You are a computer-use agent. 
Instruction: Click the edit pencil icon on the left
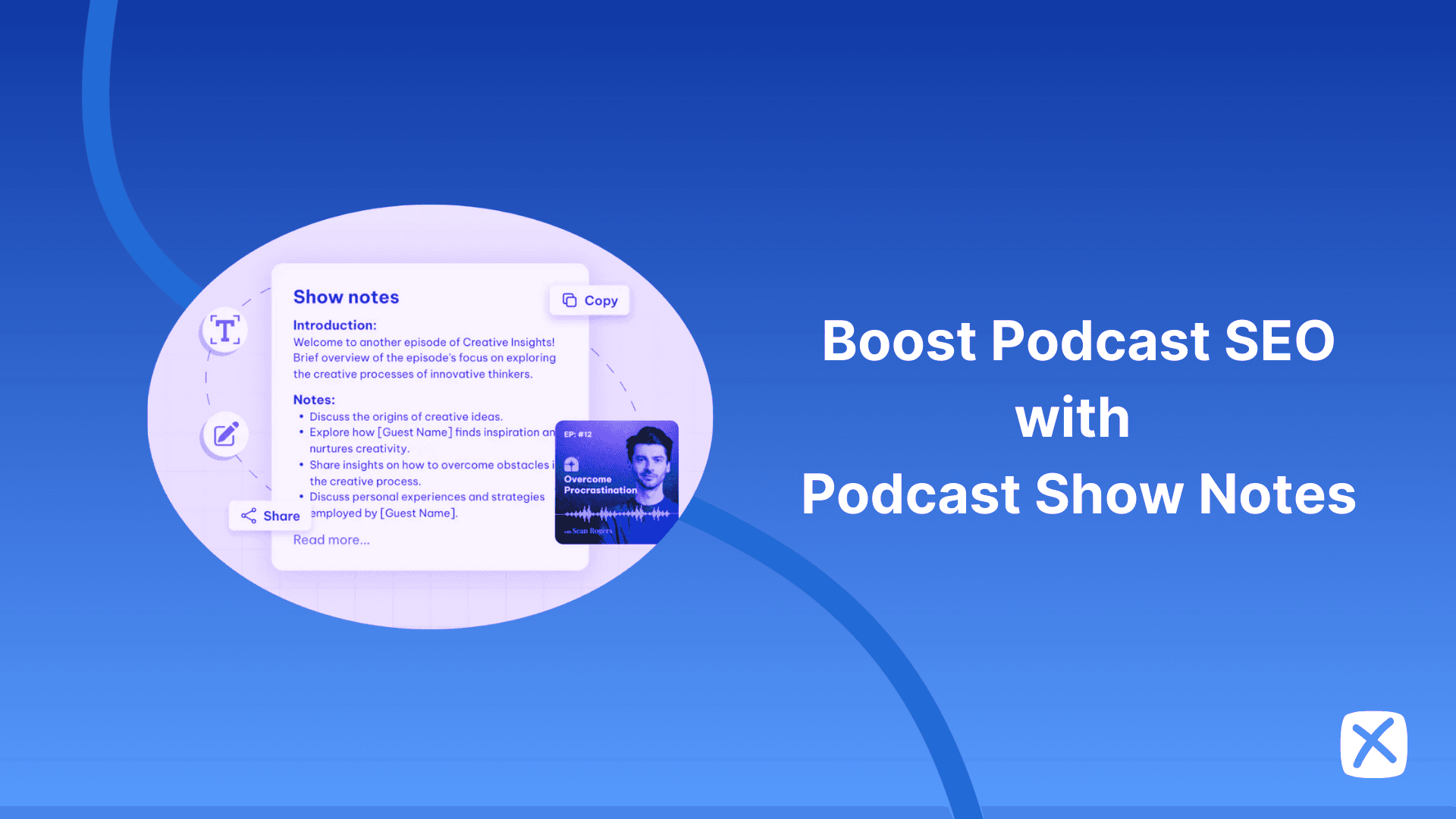click(x=224, y=435)
